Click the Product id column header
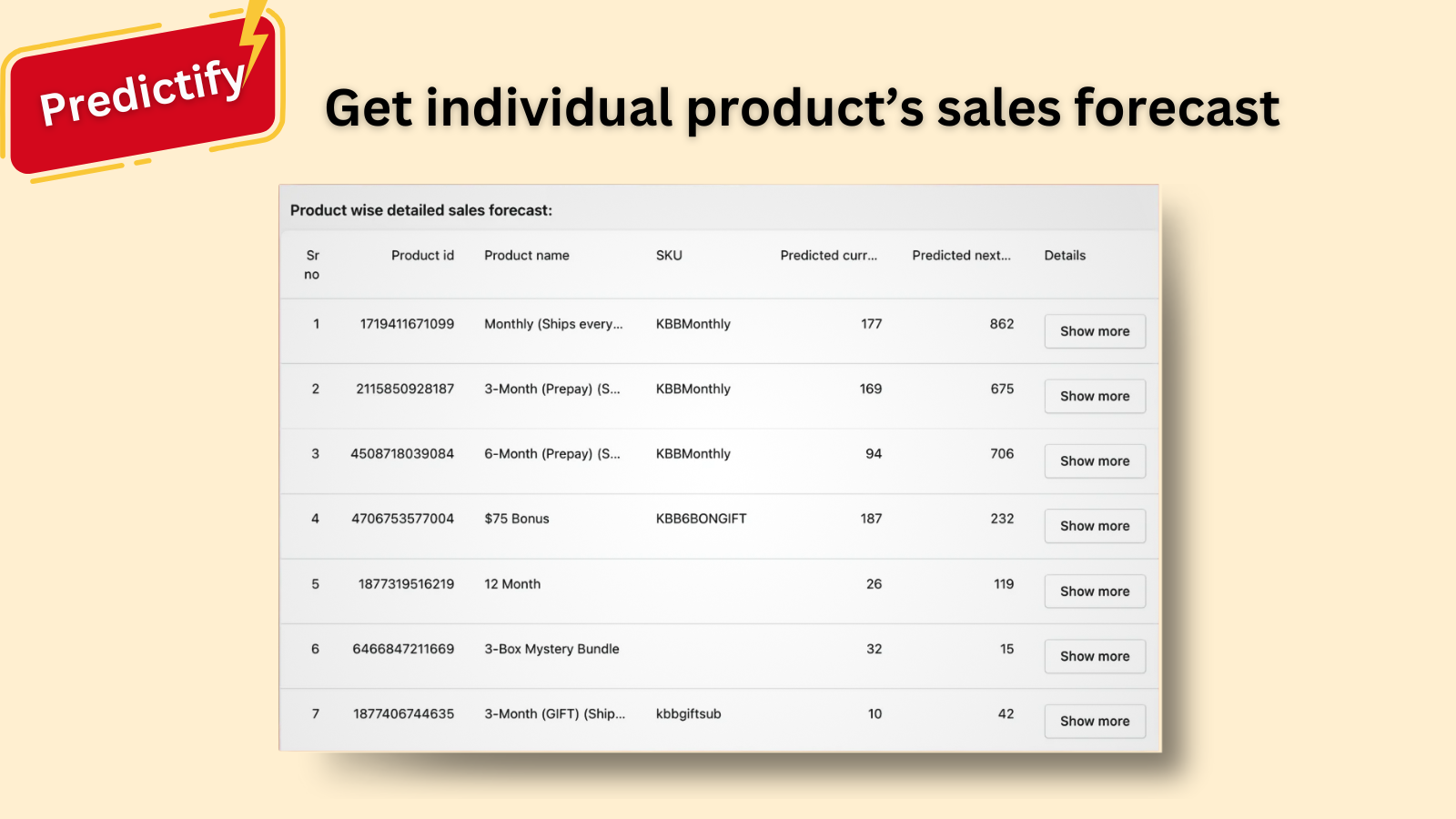This screenshot has height=819, width=1456. [x=422, y=256]
